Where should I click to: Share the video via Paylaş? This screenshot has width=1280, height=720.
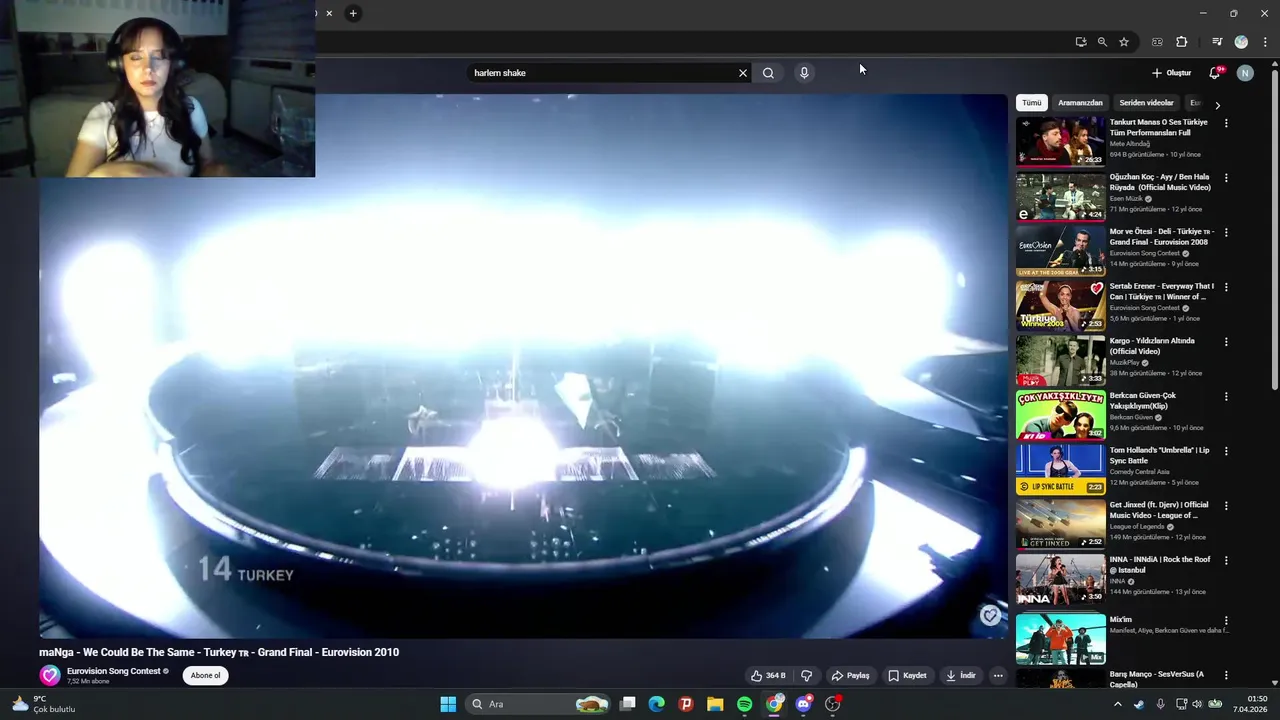pos(851,676)
